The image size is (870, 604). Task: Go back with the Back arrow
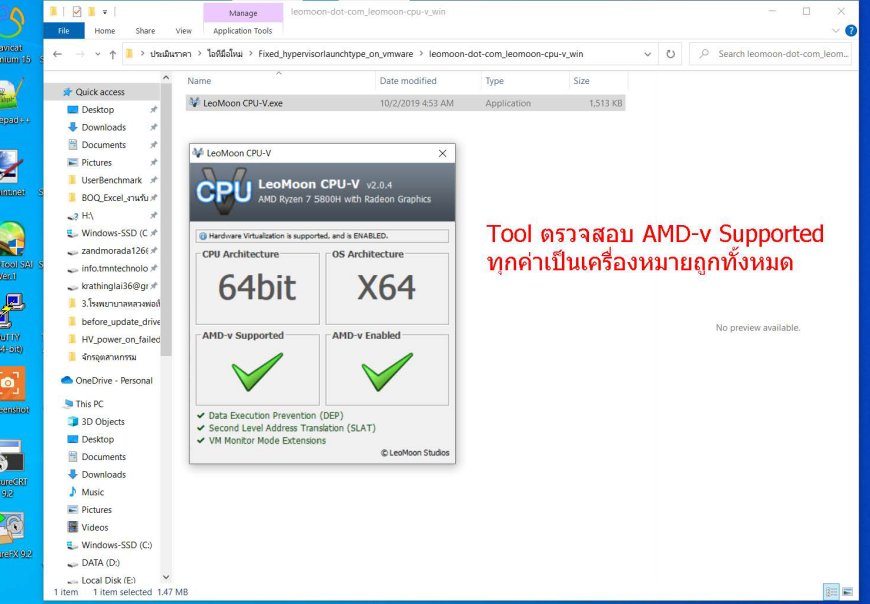pos(57,54)
